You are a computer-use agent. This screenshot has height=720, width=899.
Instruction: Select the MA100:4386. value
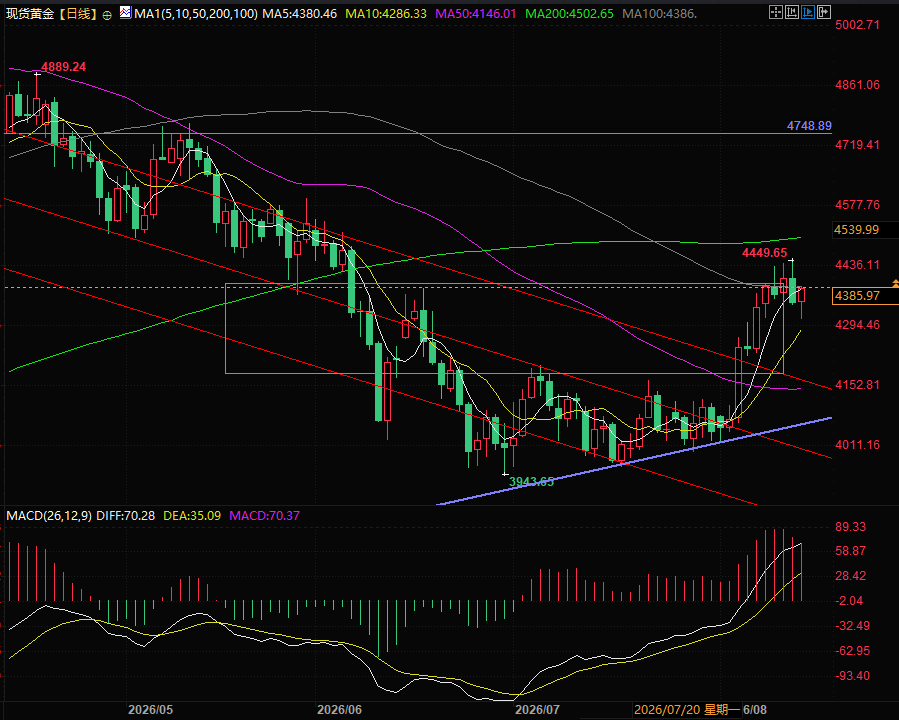[659, 13]
